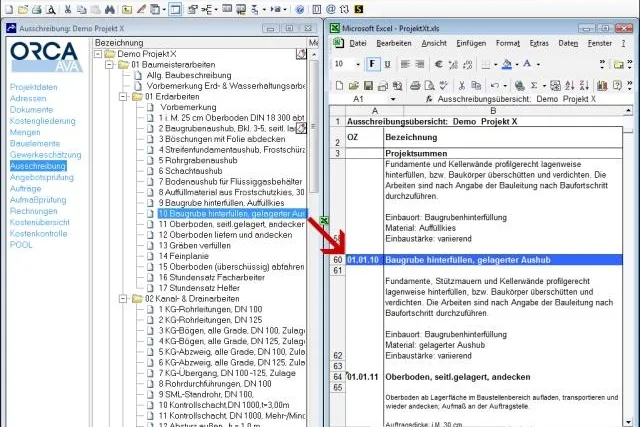The image size is (640, 427).
Task: Click the Open file icon in Excel toolbar
Action: click(x=353, y=85)
